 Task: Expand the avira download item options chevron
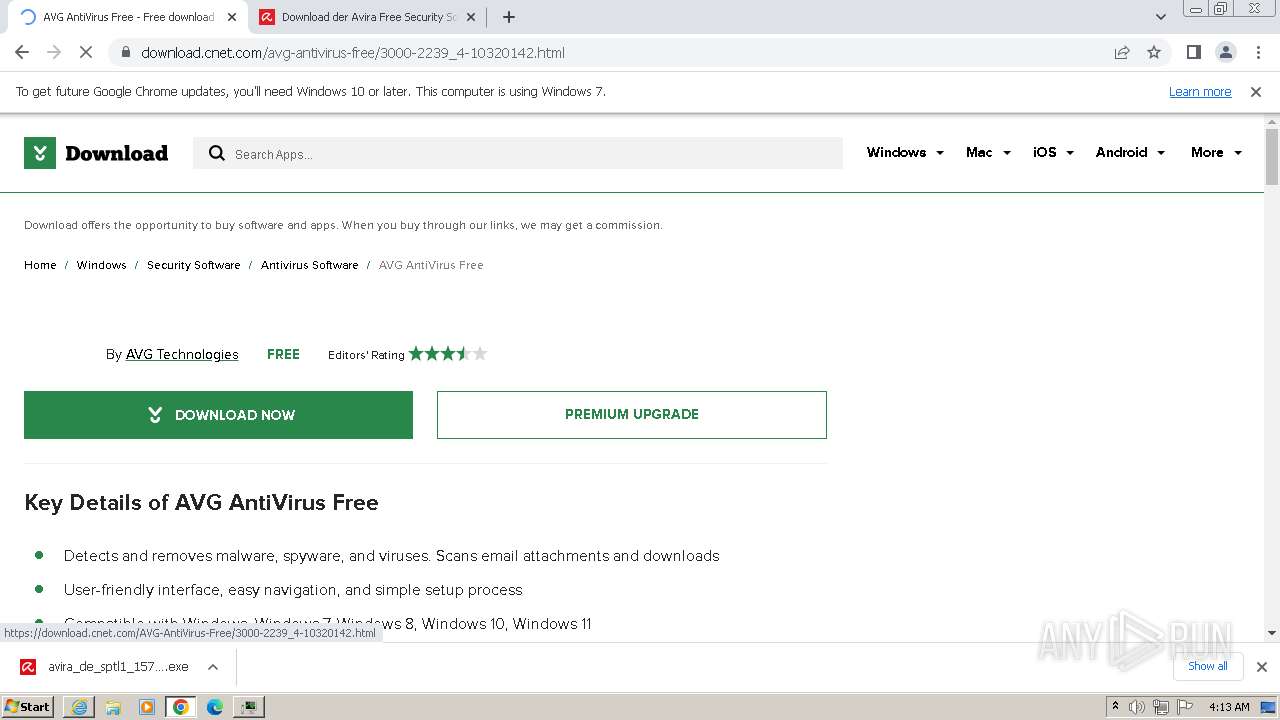pyautogui.click(x=212, y=667)
